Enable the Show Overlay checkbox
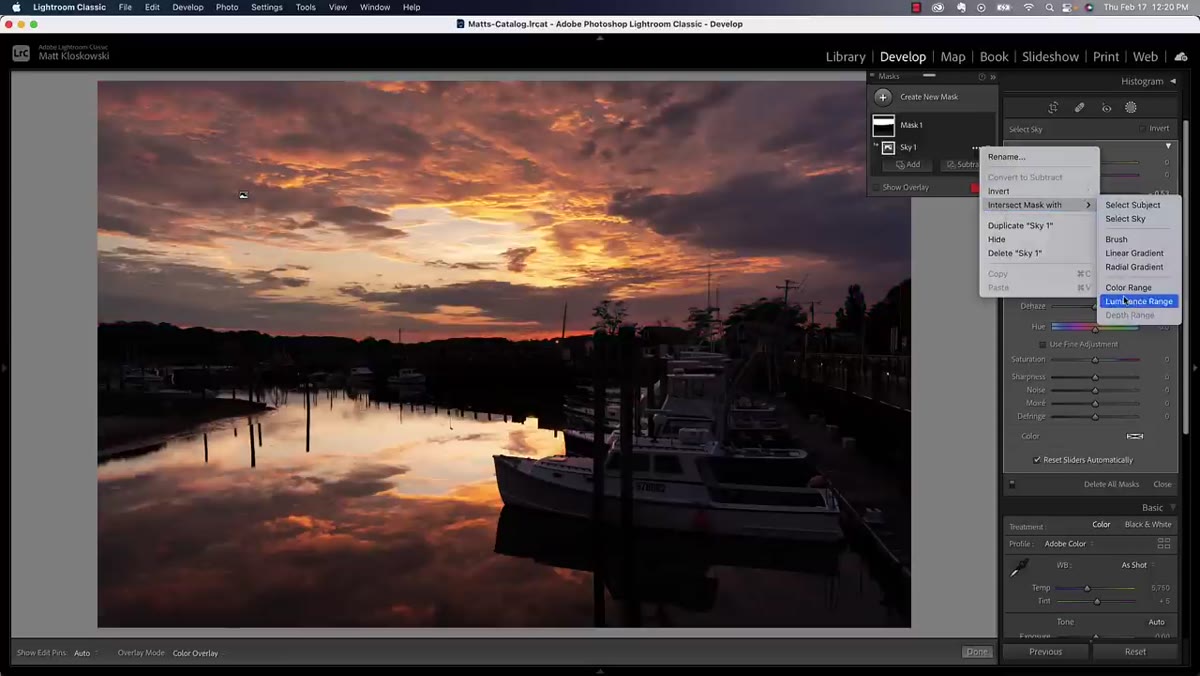This screenshot has height=676, width=1200. (x=876, y=187)
